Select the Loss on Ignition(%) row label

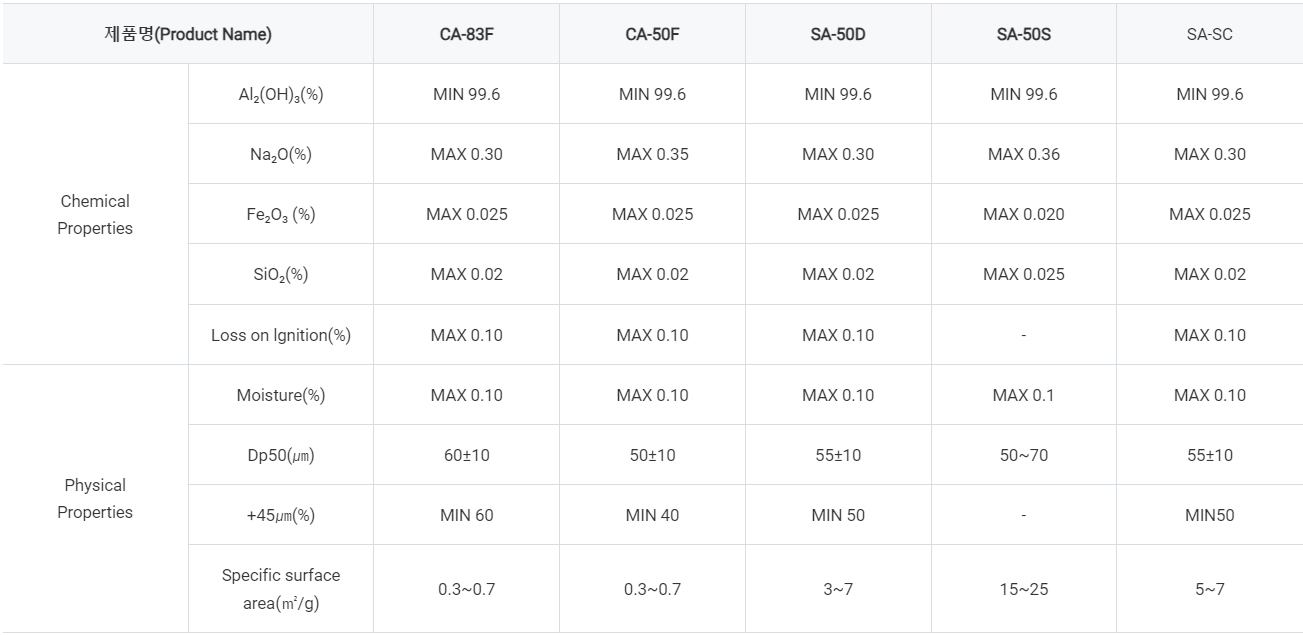(281, 335)
